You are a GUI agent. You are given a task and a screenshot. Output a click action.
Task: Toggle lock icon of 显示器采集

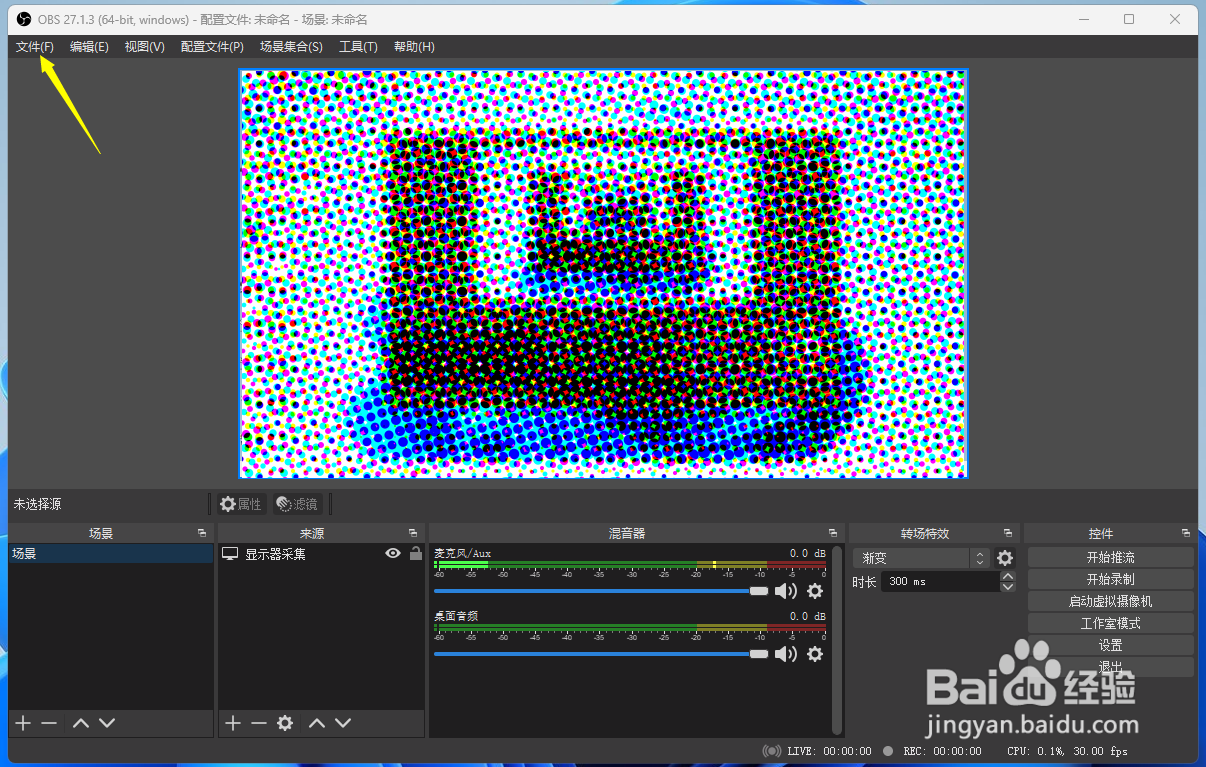[x=415, y=553]
